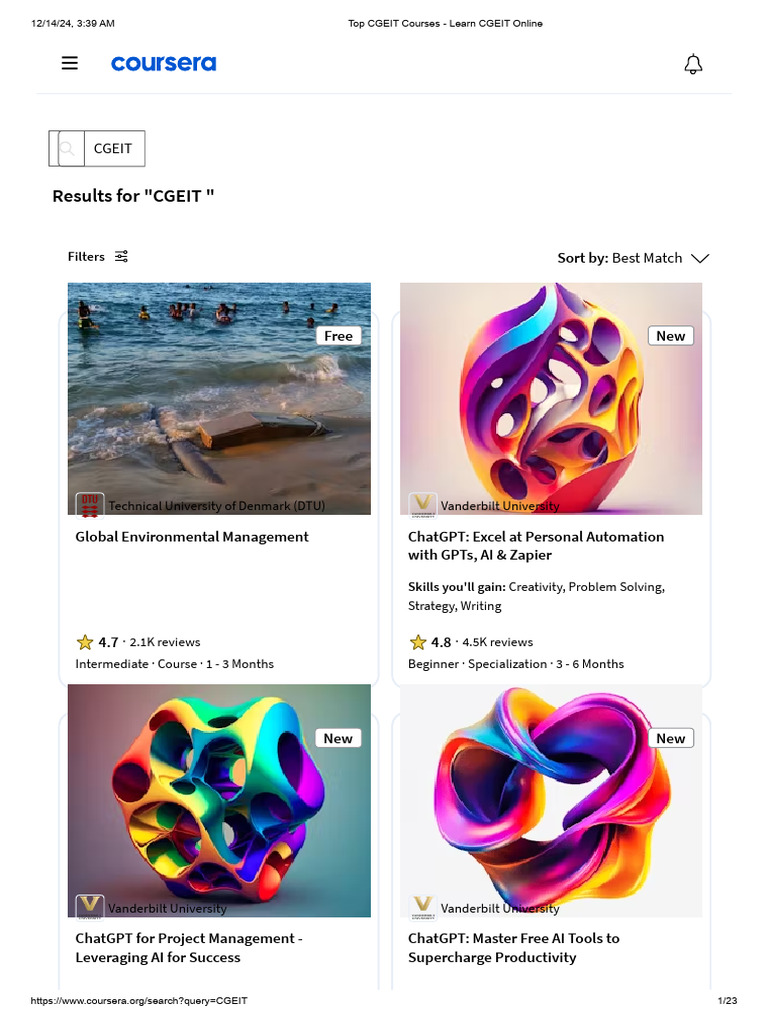The image size is (768, 1024).
Task: Open ChatGPT for Project Management course title
Action: point(189,948)
